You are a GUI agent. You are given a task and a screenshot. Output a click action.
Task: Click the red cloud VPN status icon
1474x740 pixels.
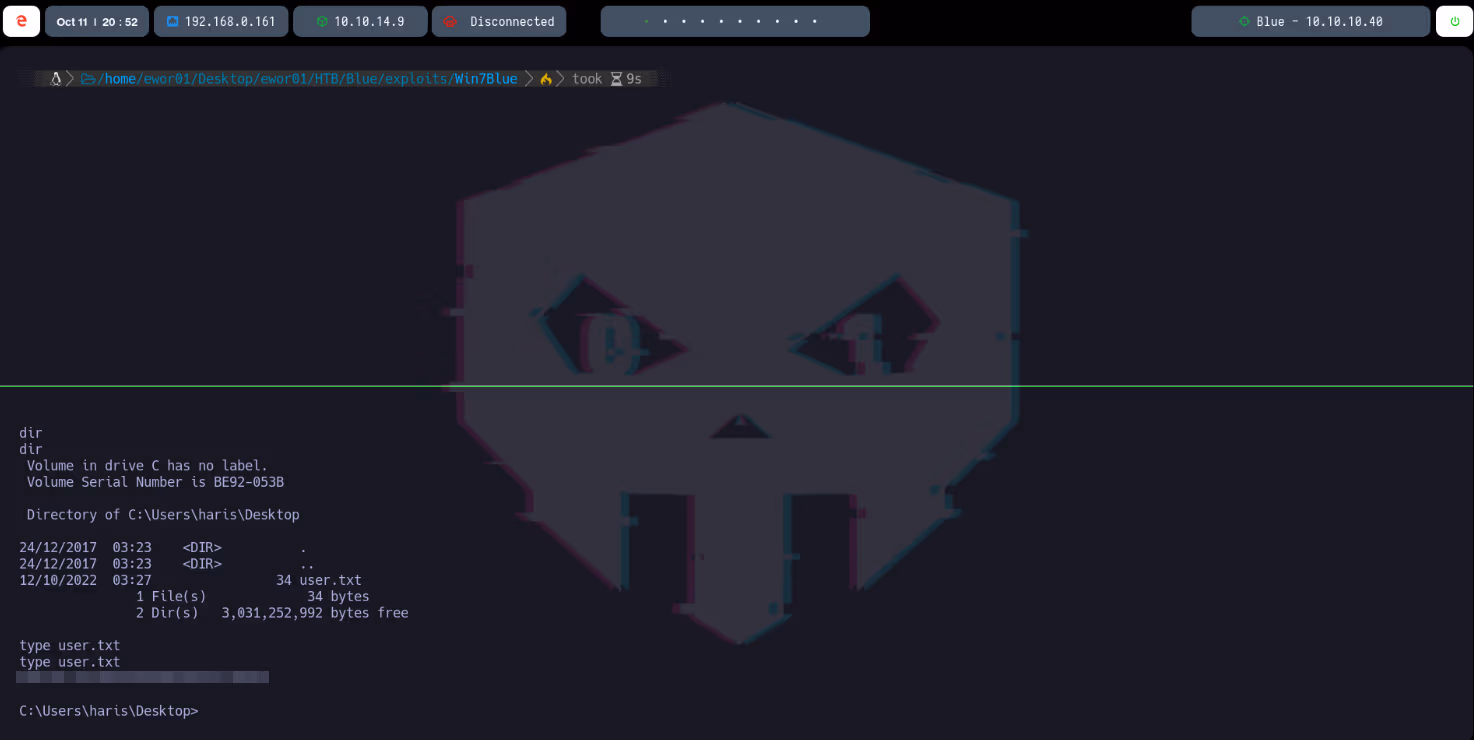pos(450,21)
